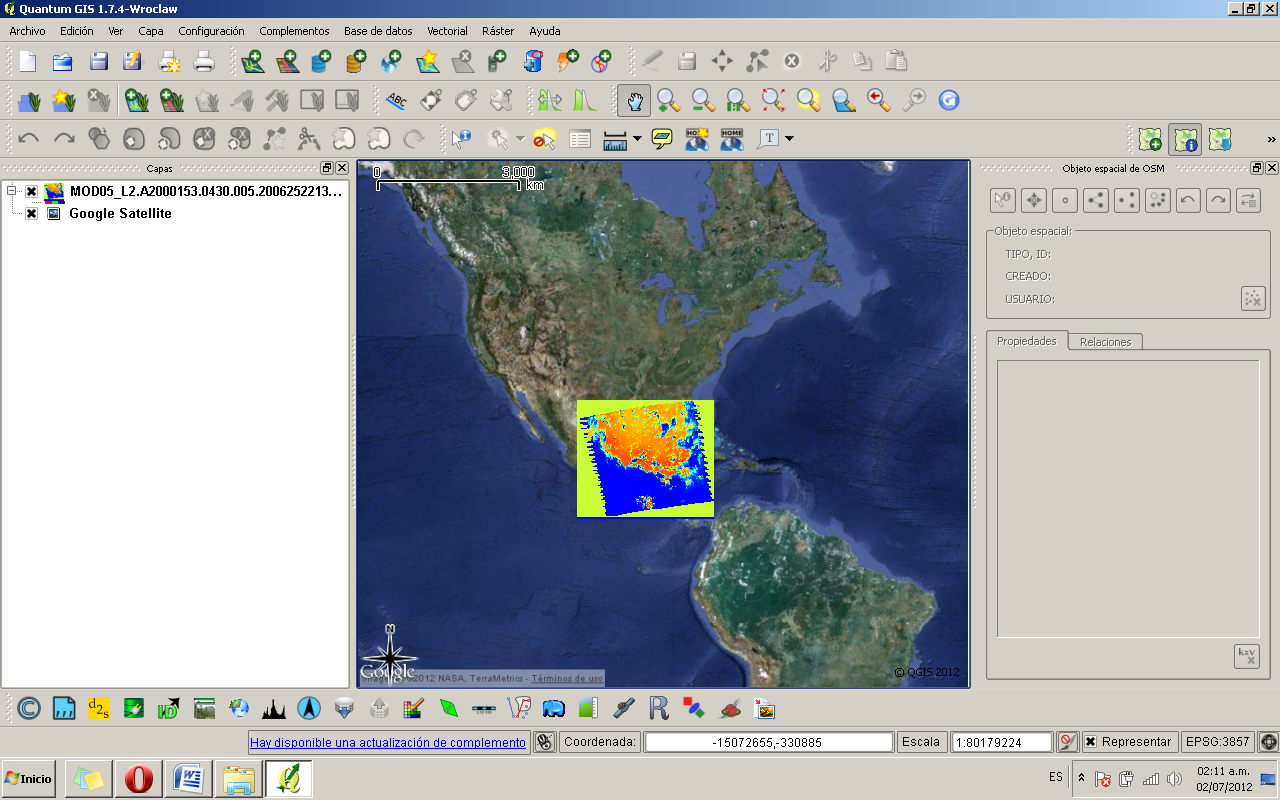
Task: Open the Términos de uso link on the map
Action: [567, 678]
